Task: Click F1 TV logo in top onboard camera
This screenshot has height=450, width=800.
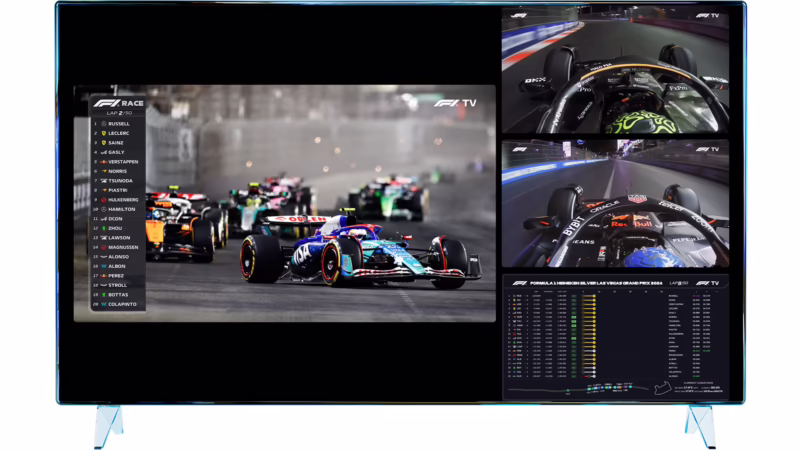Action: (708, 16)
